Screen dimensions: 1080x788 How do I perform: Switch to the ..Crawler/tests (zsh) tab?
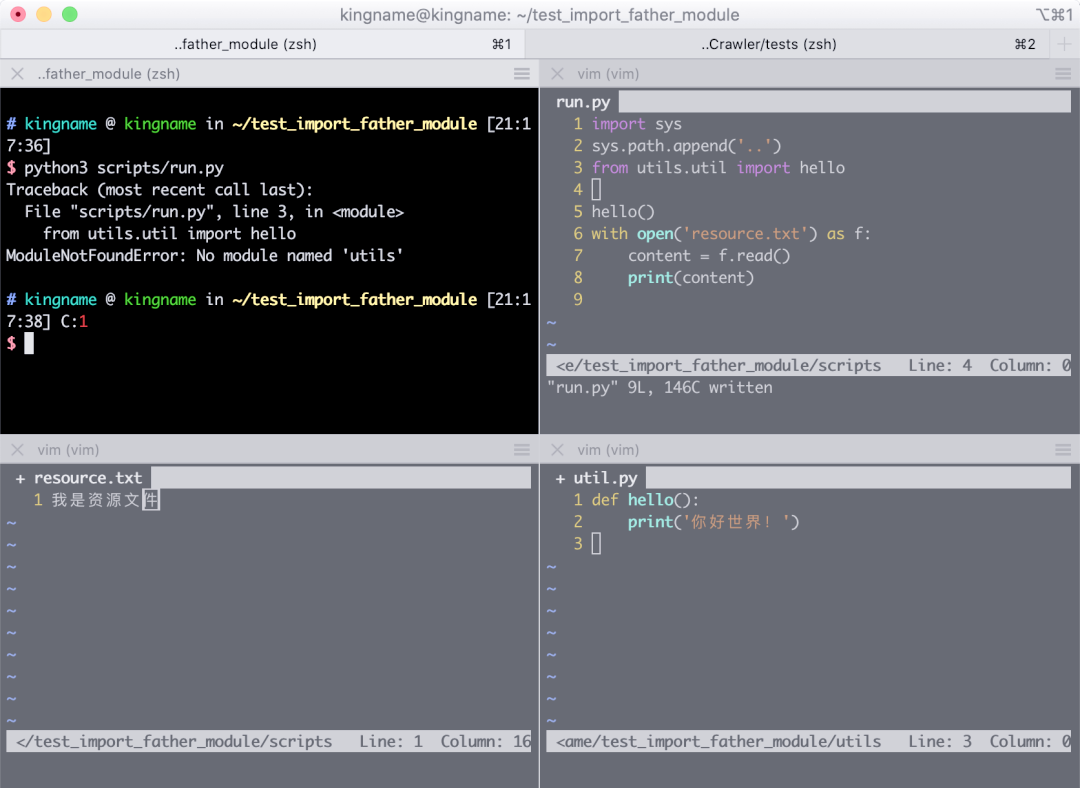pos(788,44)
